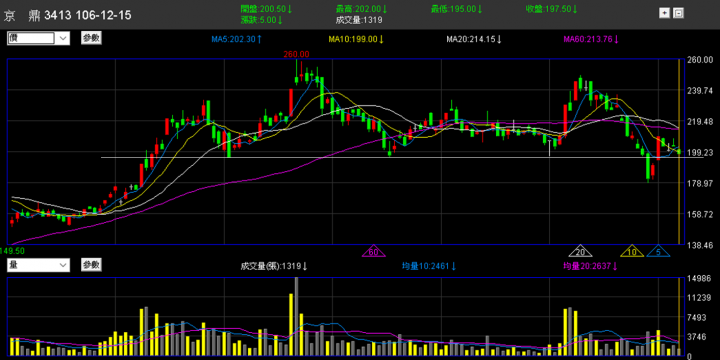The width and height of the screenshot is (720, 360).
Task: Click the 239.74 price axis label
Action: click(699, 90)
